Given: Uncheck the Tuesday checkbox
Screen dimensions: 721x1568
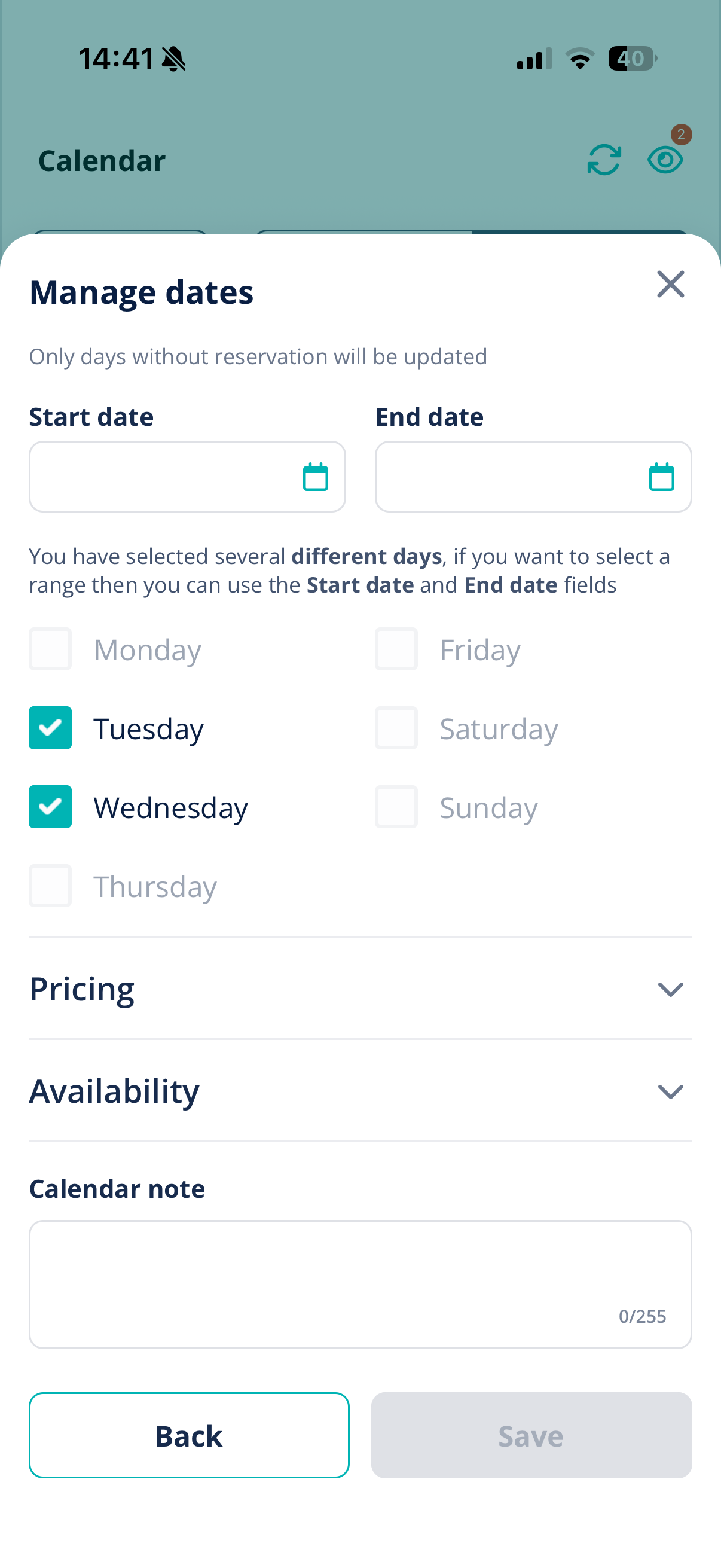Looking at the screenshot, I should [x=50, y=728].
